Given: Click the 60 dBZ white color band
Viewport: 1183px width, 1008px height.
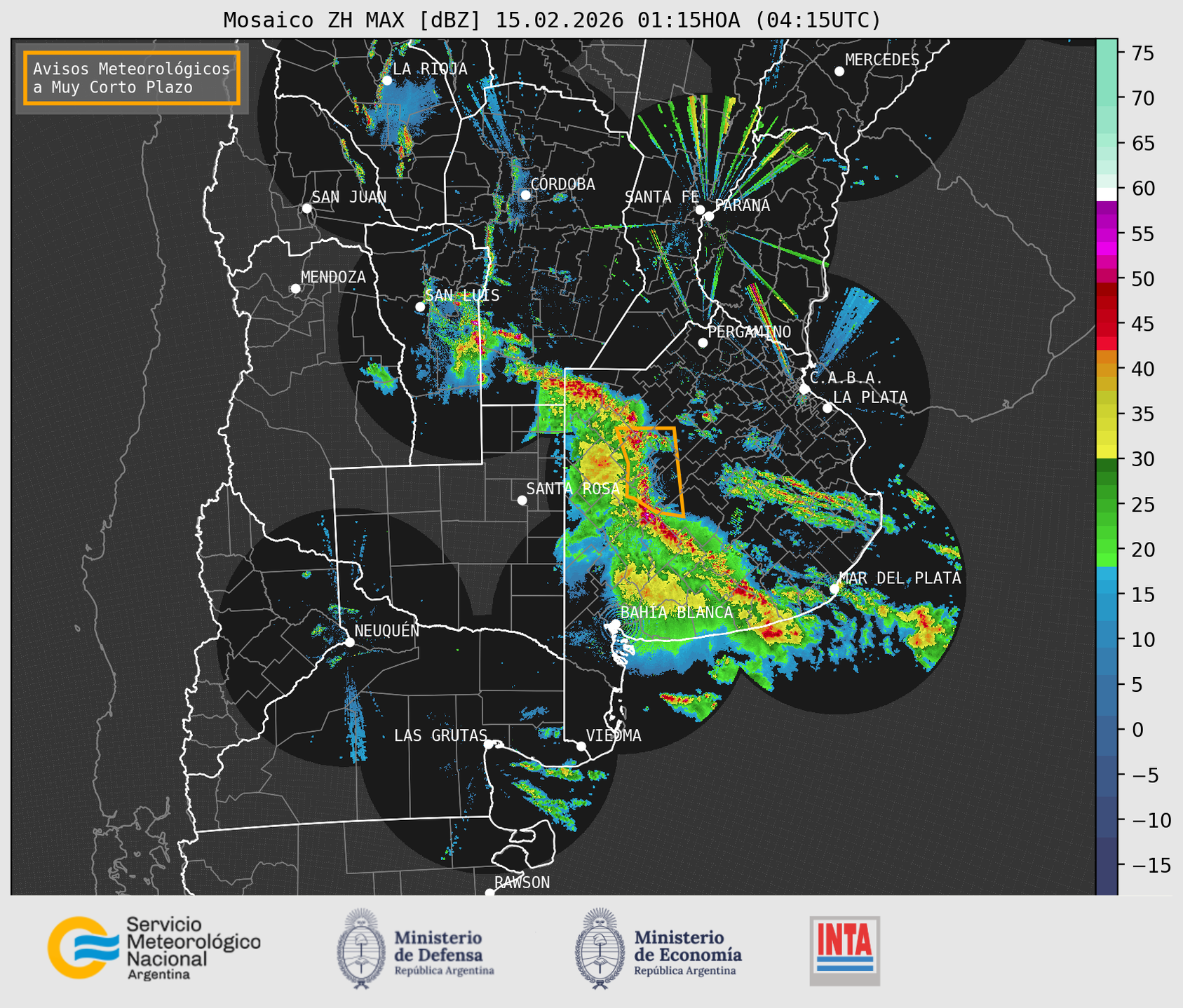Looking at the screenshot, I should (1107, 193).
